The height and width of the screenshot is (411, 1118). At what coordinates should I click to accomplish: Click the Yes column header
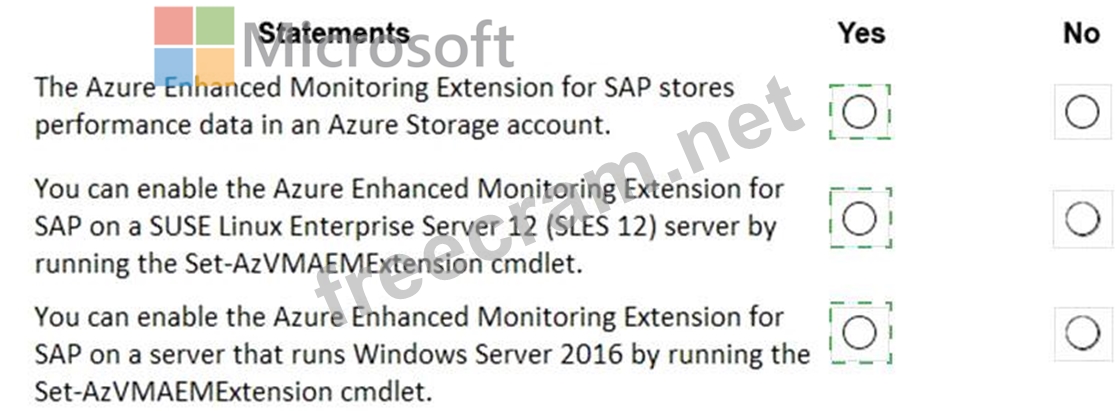(x=861, y=33)
